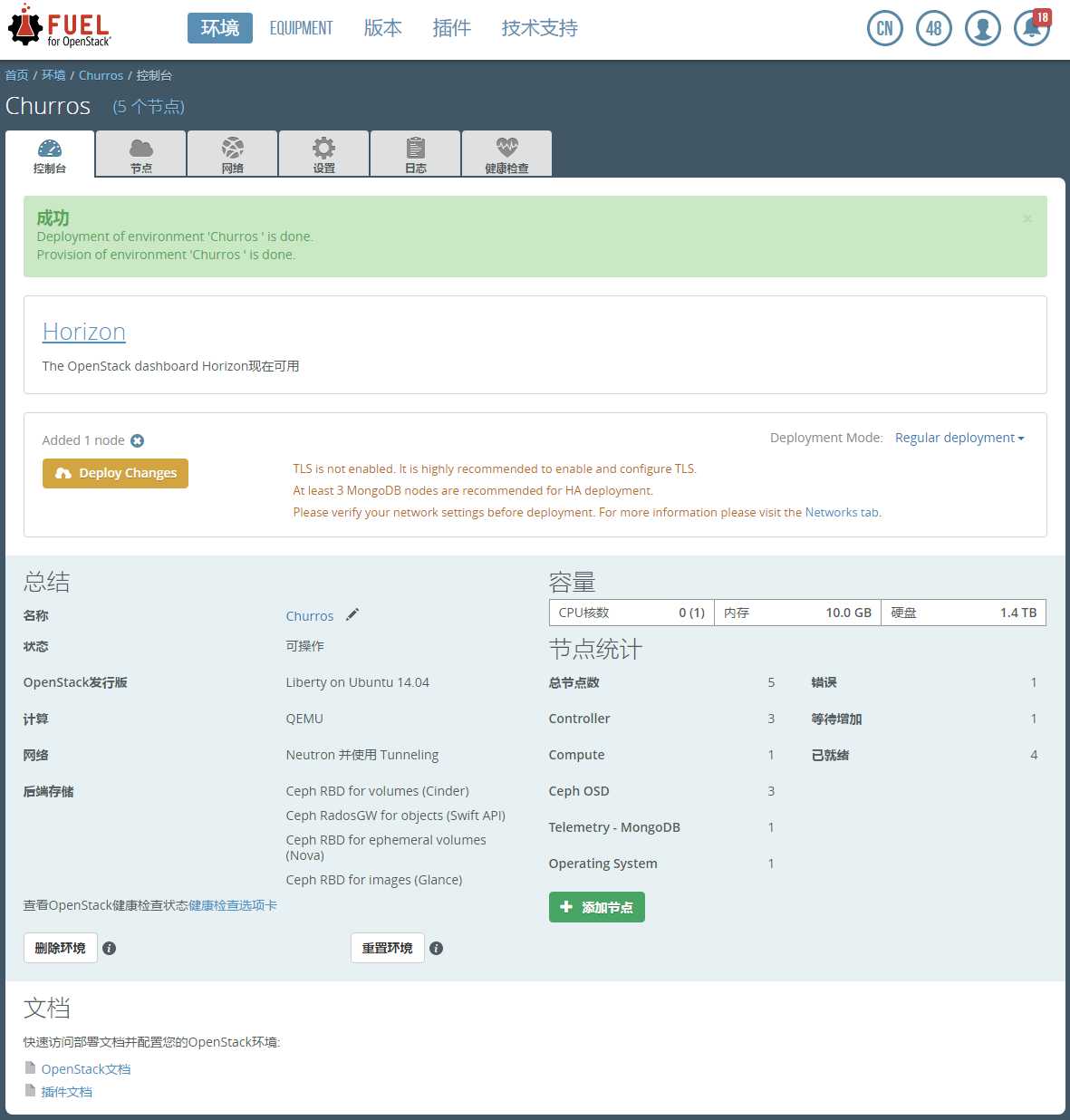Click the 删除环境 button

point(60,948)
